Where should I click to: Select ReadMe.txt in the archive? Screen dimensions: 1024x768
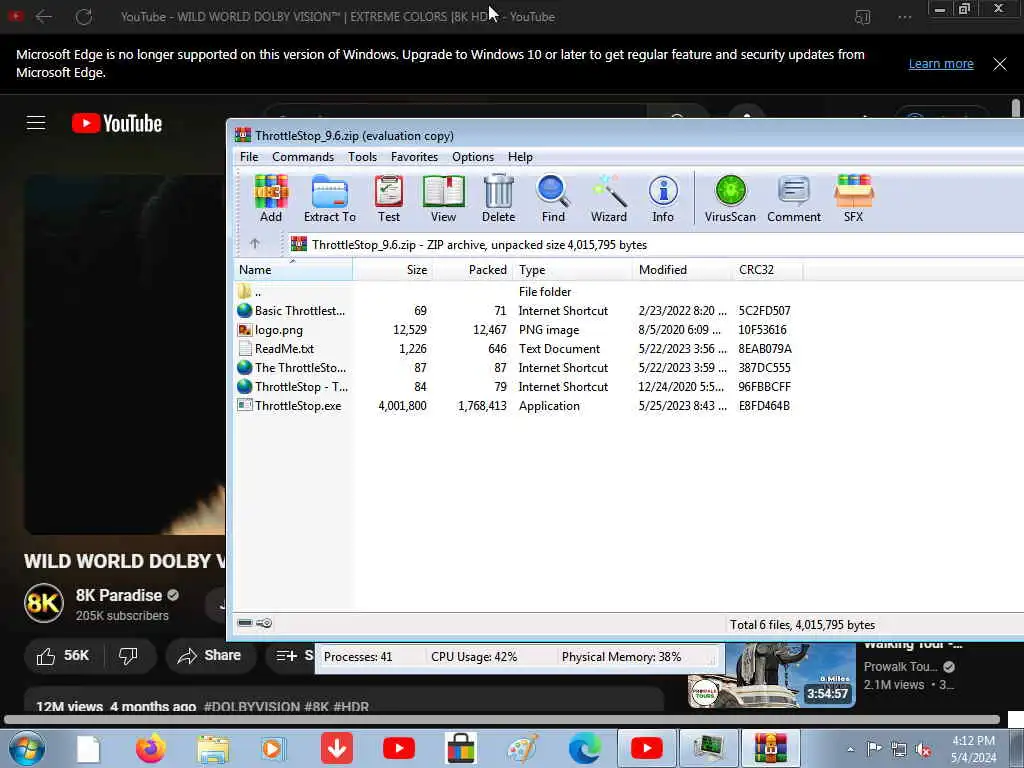(276, 349)
